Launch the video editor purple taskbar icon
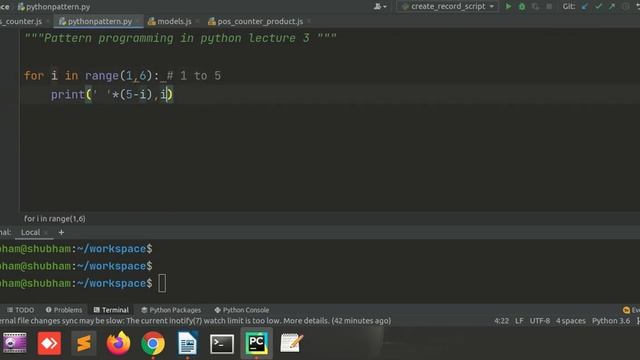 [x=15, y=343]
